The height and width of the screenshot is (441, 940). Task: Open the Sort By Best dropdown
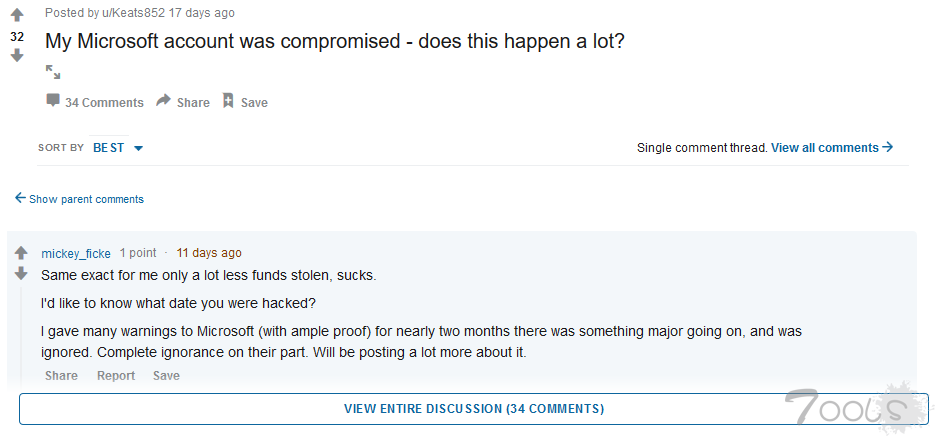[118, 148]
